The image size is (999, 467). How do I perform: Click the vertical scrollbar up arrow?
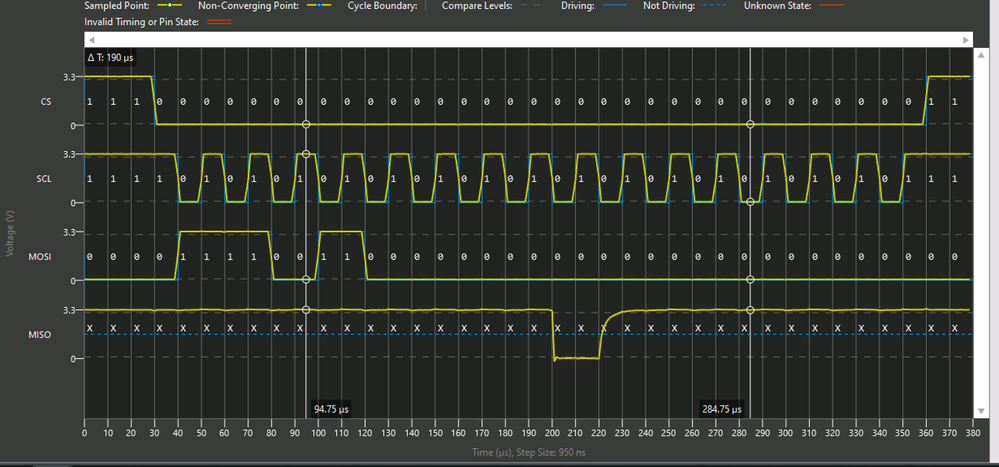click(x=981, y=56)
